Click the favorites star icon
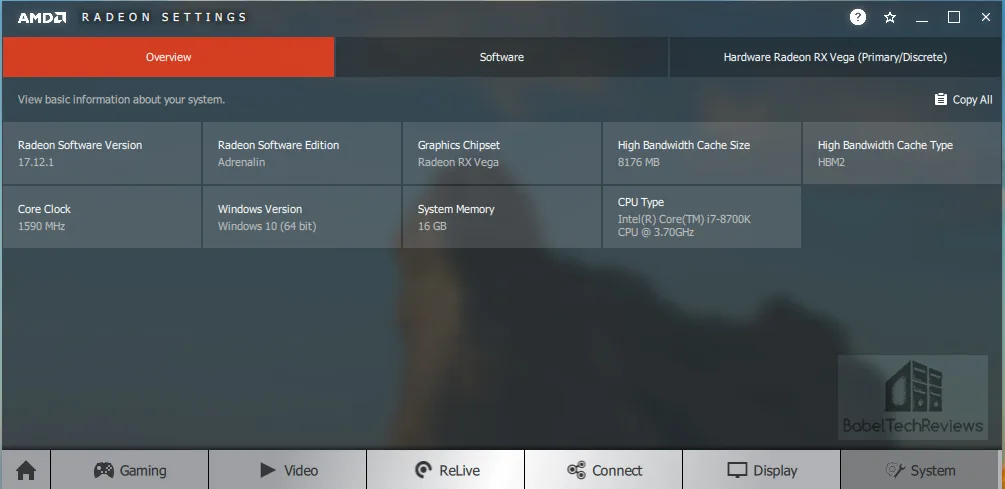Viewport: 1005px width, 489px height. tap(890, 17)
